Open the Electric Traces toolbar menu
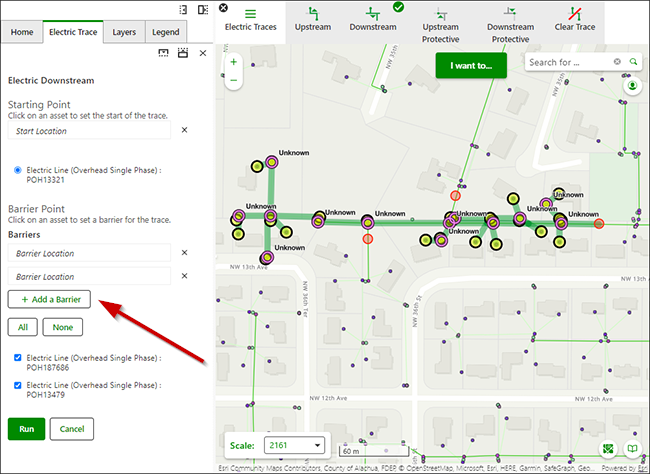Screen dimensions: 650x474 (x=251, y=19)
